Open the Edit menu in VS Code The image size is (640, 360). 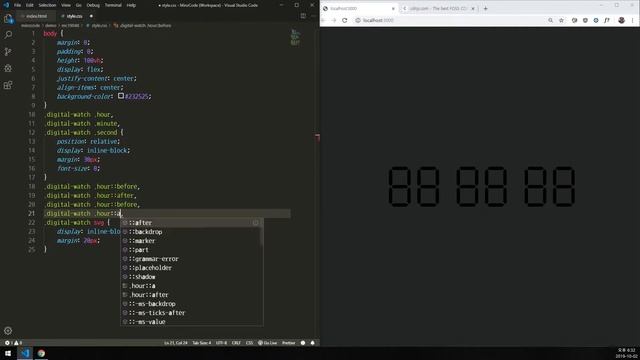coord(30,5)
